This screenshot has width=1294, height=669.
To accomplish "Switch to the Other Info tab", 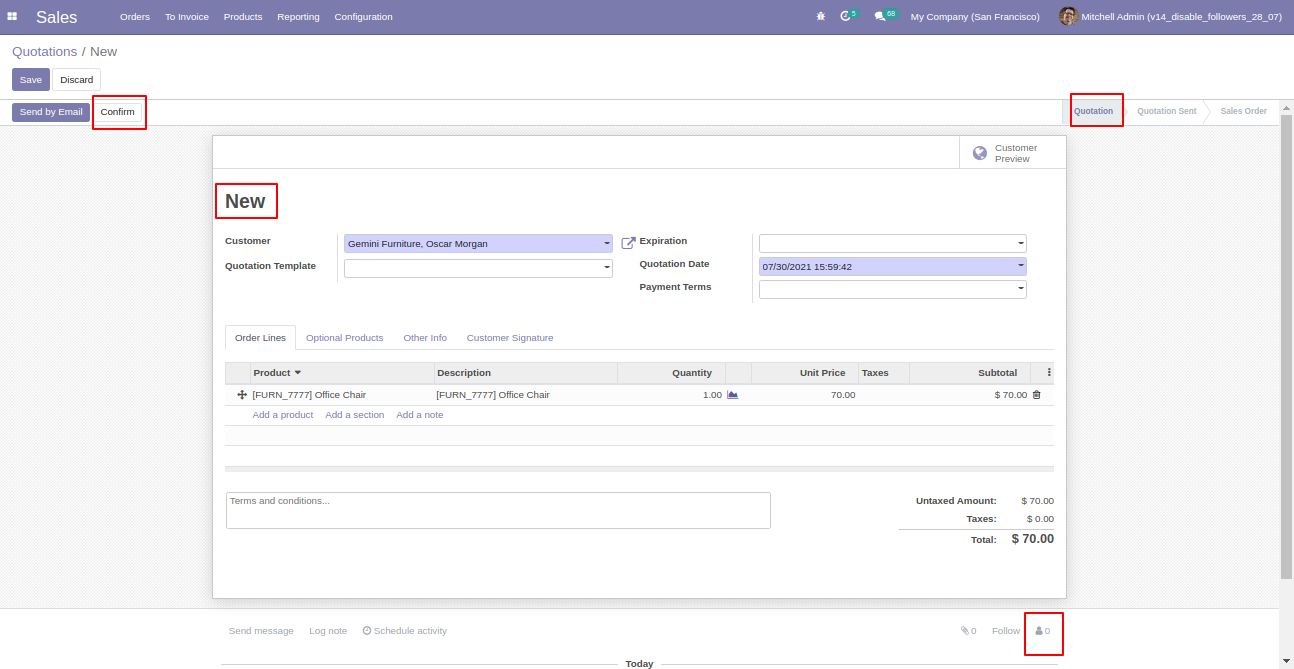I will (x=425, y=338).
